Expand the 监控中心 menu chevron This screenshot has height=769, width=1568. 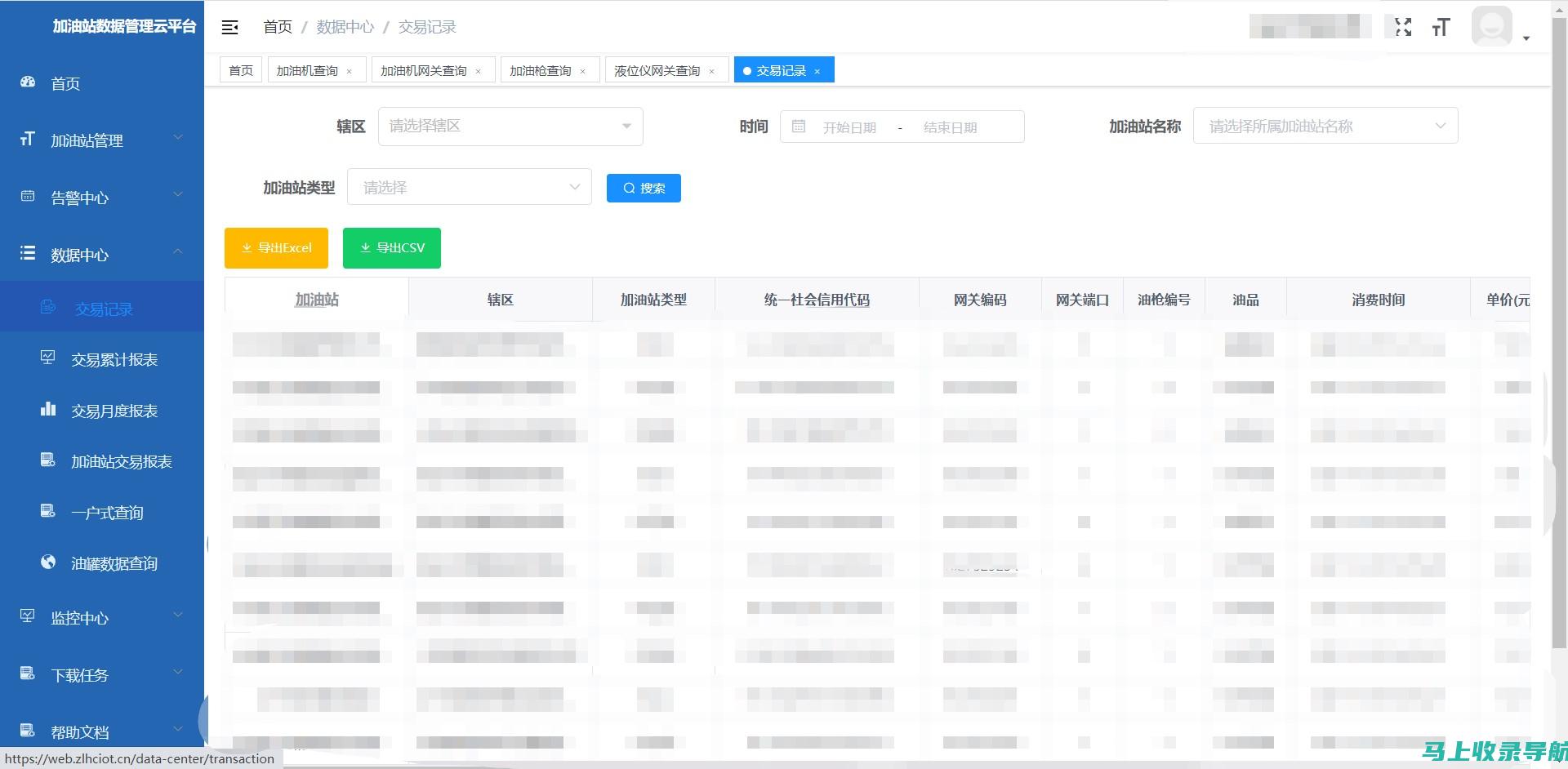178,615
